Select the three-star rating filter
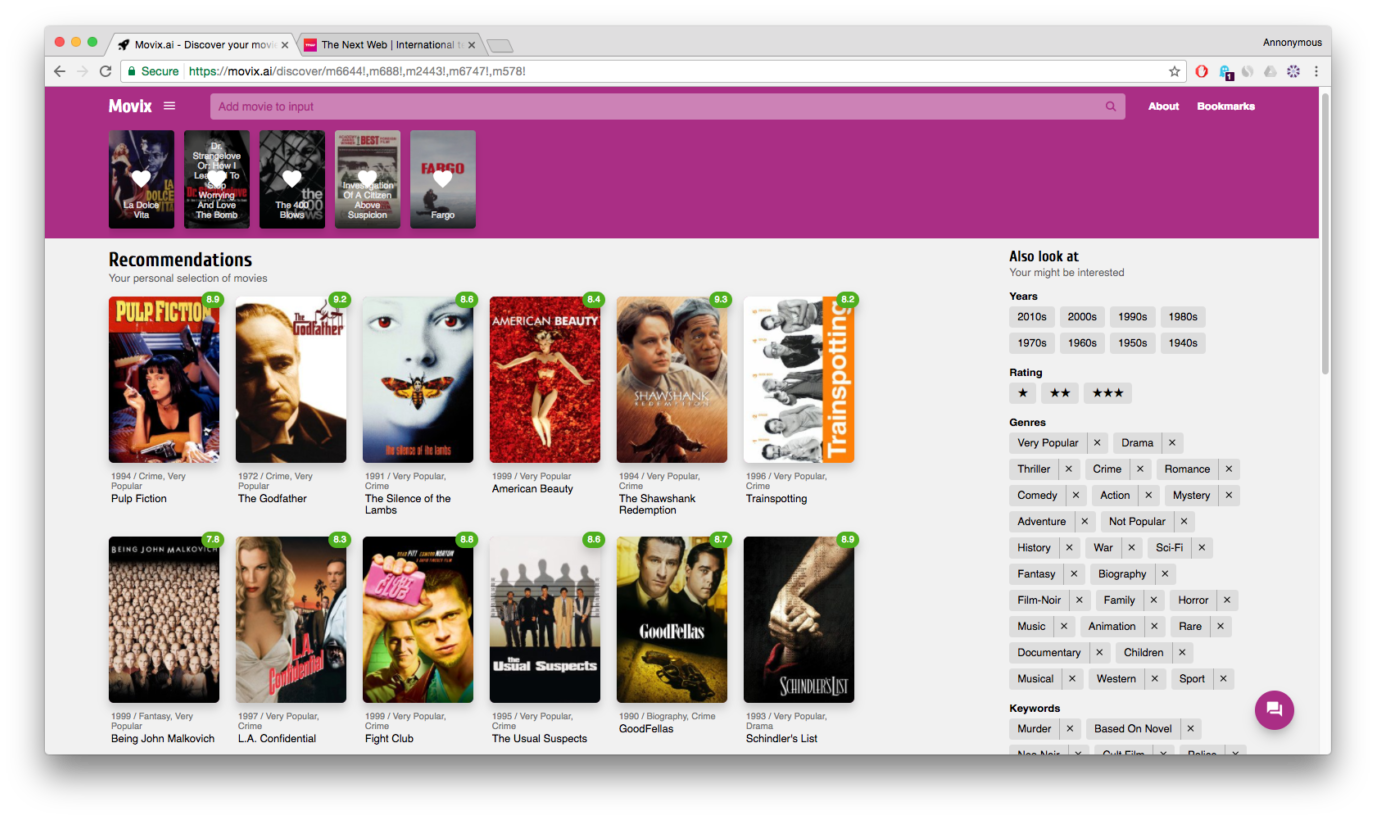This screenshot has height=820, width=1376. tap(1107, 393)
